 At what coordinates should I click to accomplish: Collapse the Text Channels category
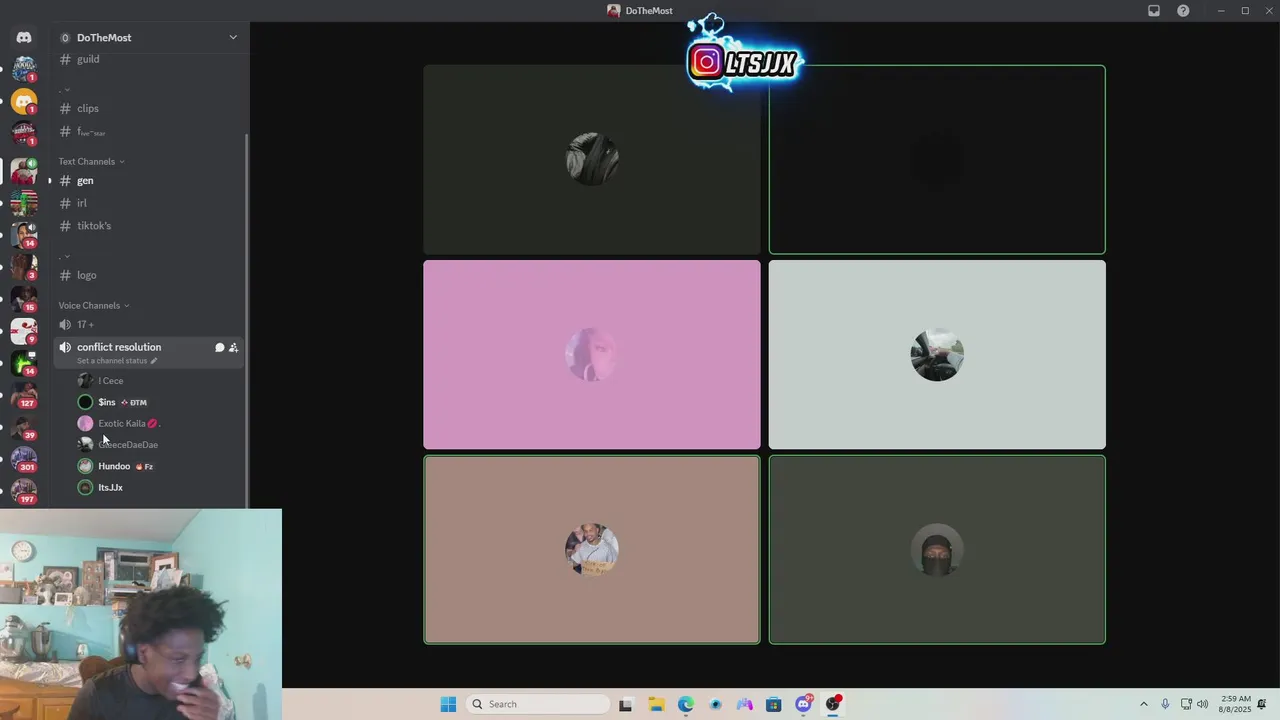[x=91, y=161]
